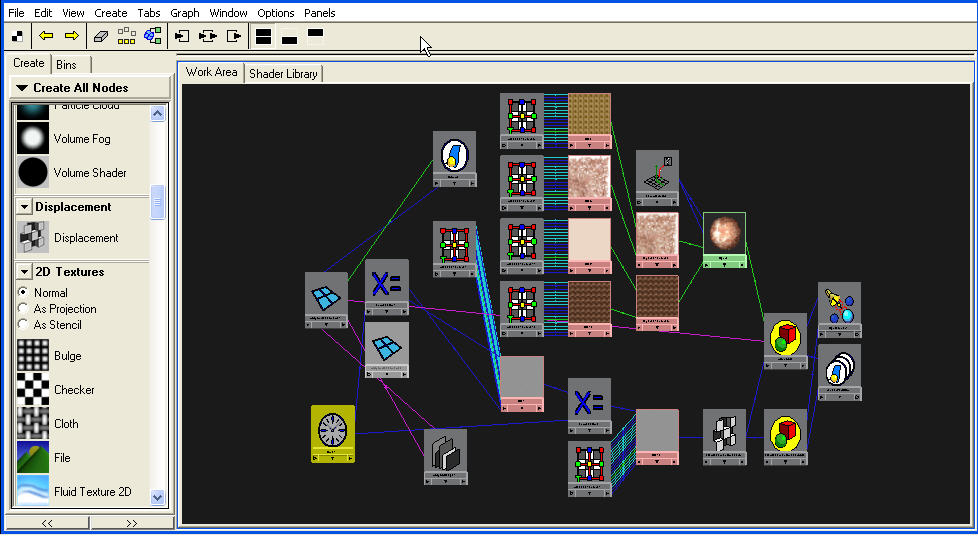978x536 pixels.
Task: Create a File texture node
Action: 62,458
